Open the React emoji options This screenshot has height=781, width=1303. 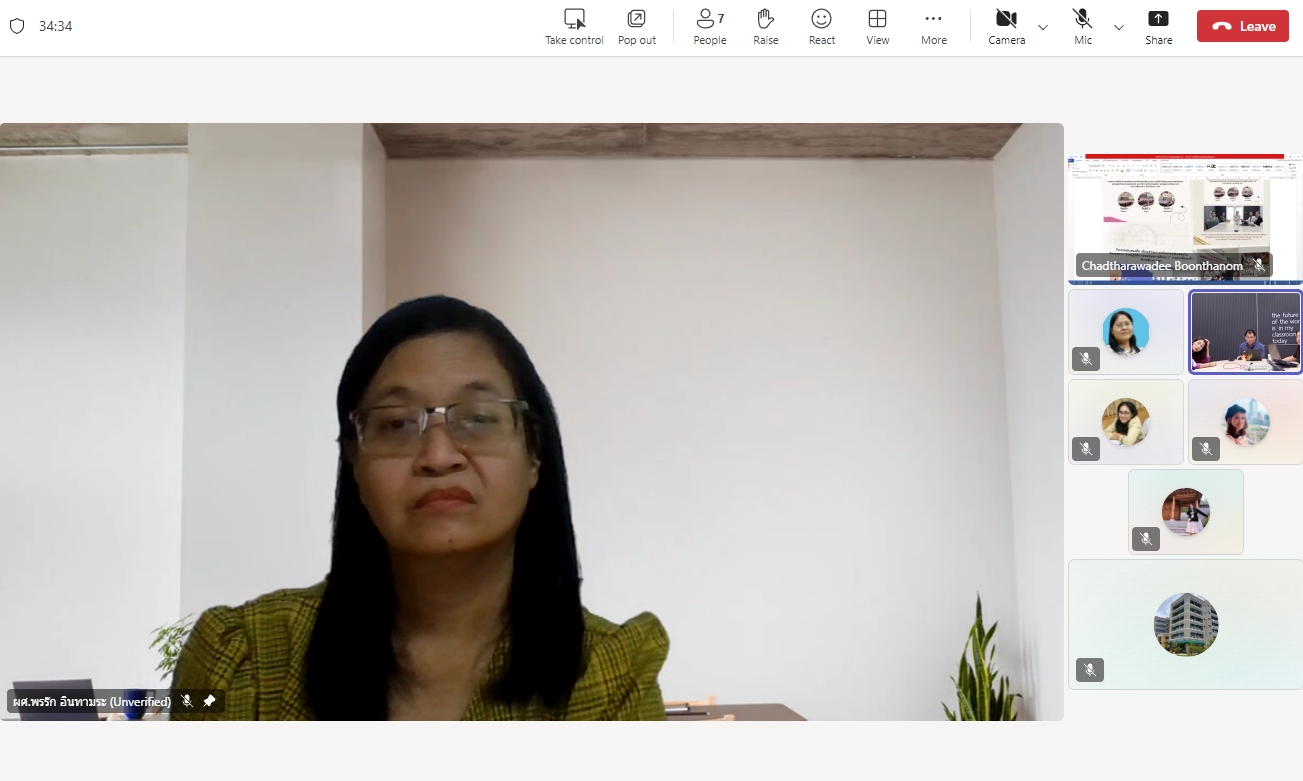(821, 20)
